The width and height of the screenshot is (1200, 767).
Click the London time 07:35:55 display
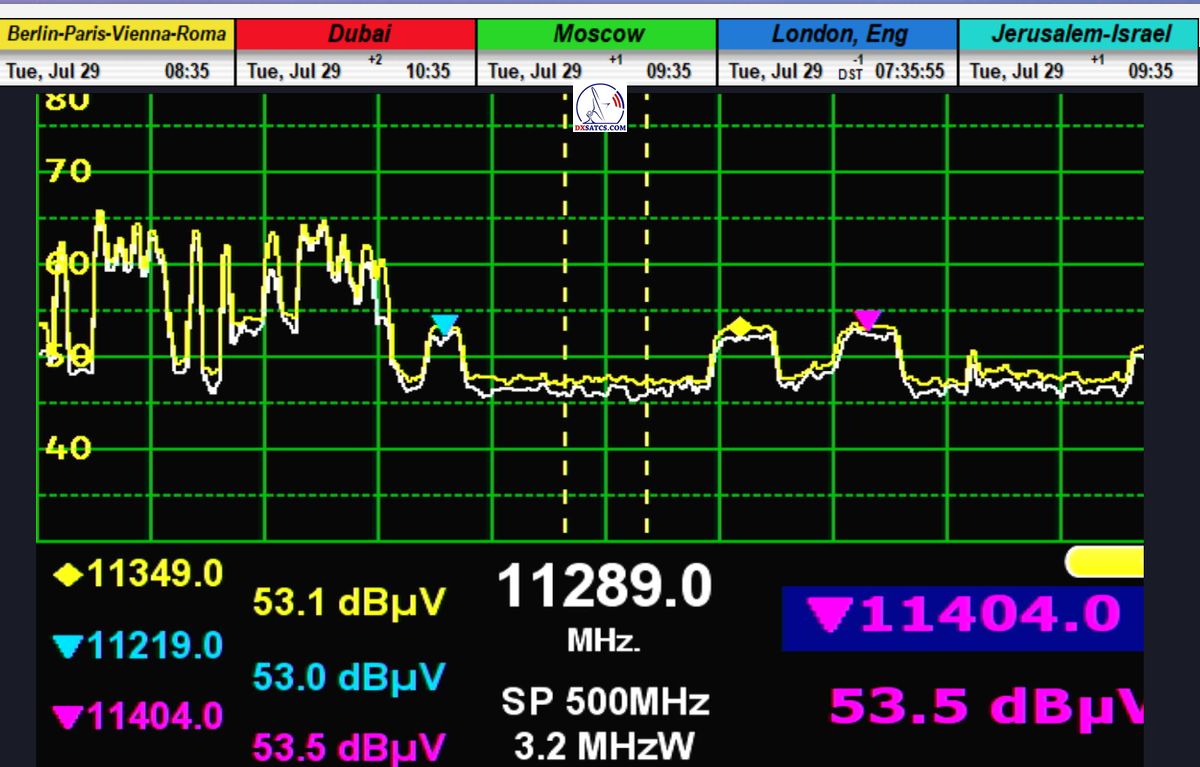(908, 71)
